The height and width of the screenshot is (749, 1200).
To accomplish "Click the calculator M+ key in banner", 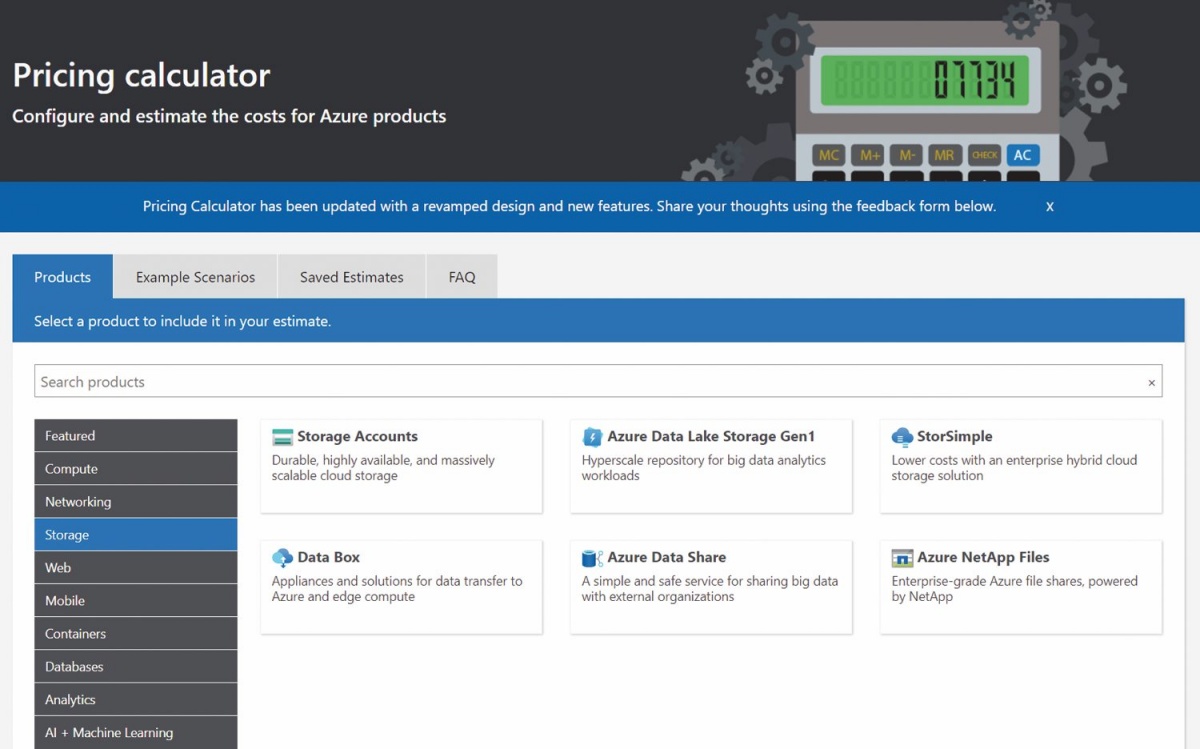I will click(x=867, y=156).
